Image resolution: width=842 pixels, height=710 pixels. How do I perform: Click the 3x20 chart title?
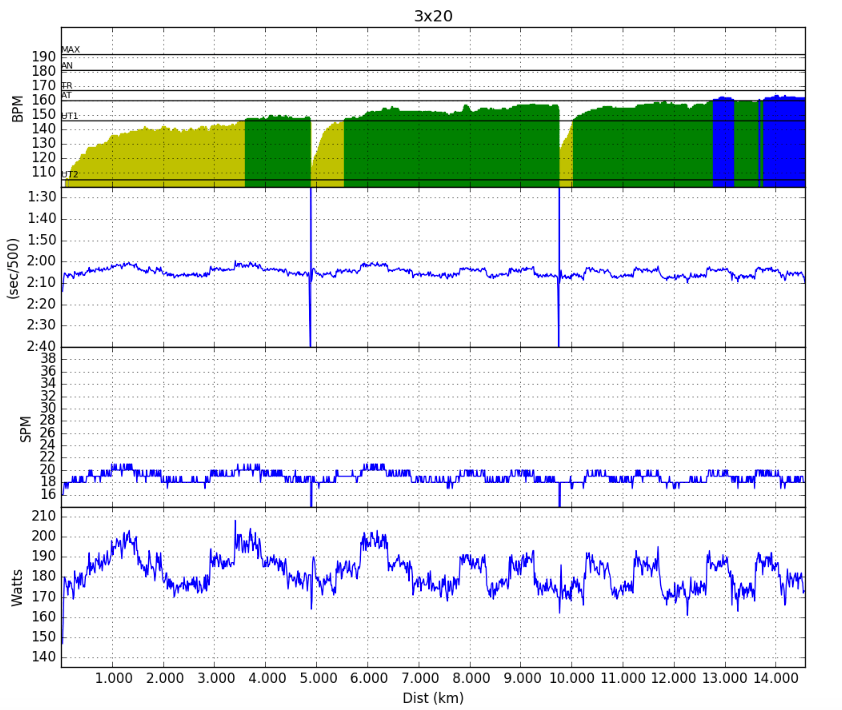(433, 16)
